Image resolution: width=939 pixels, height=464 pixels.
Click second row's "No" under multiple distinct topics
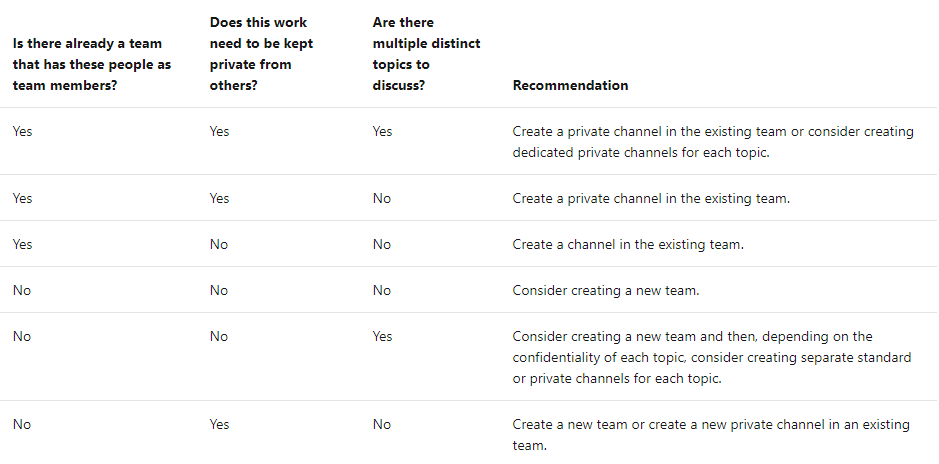pos(381,198)
